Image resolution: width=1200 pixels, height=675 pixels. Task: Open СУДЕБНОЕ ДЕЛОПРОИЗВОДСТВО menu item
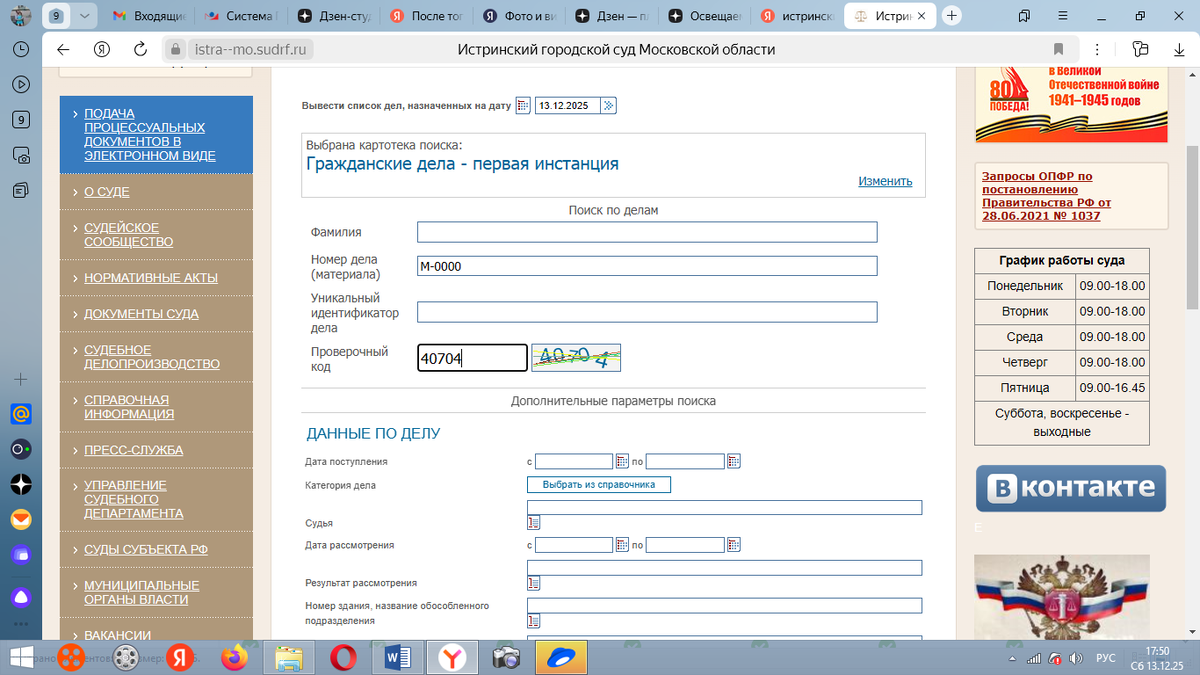pos(150,356)
